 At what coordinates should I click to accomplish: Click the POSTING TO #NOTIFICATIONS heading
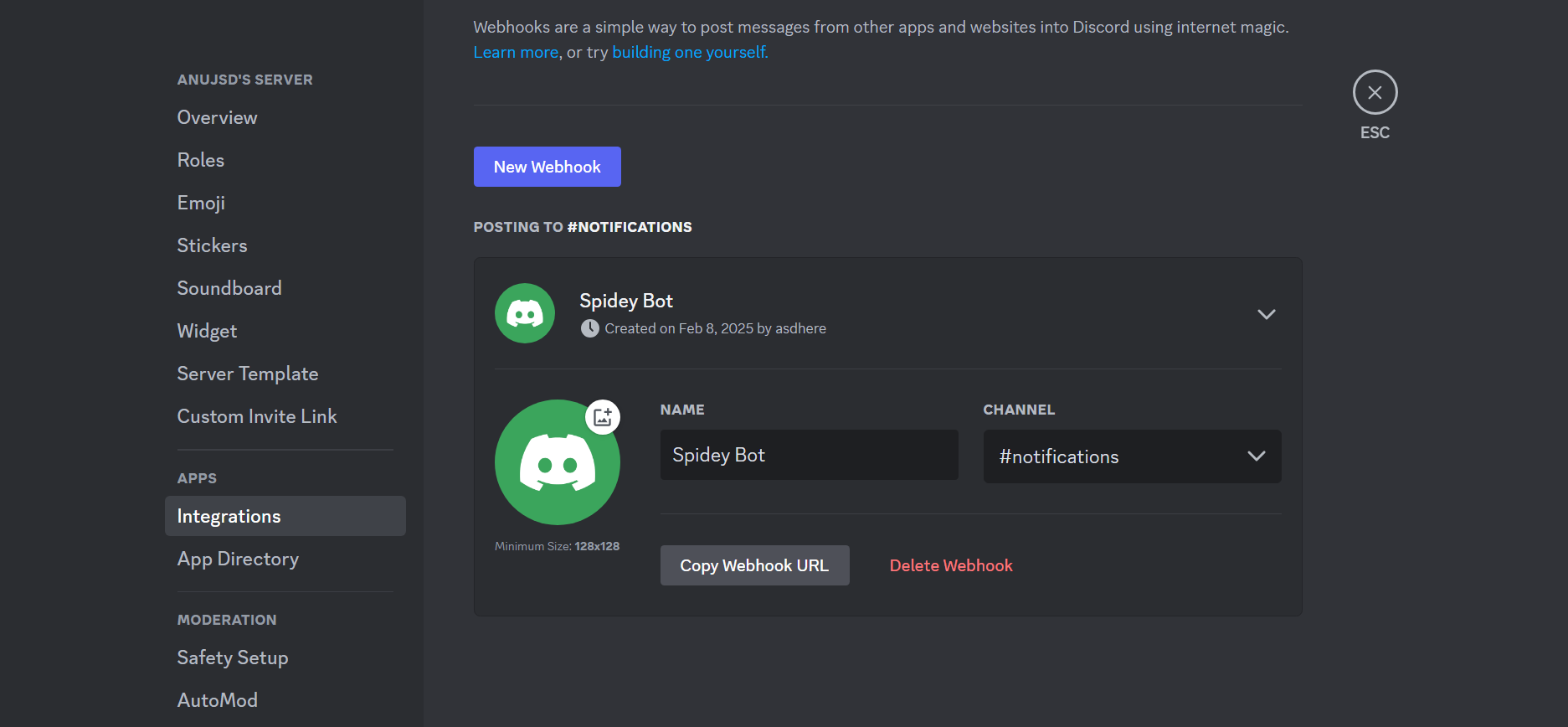click(583, 227)
